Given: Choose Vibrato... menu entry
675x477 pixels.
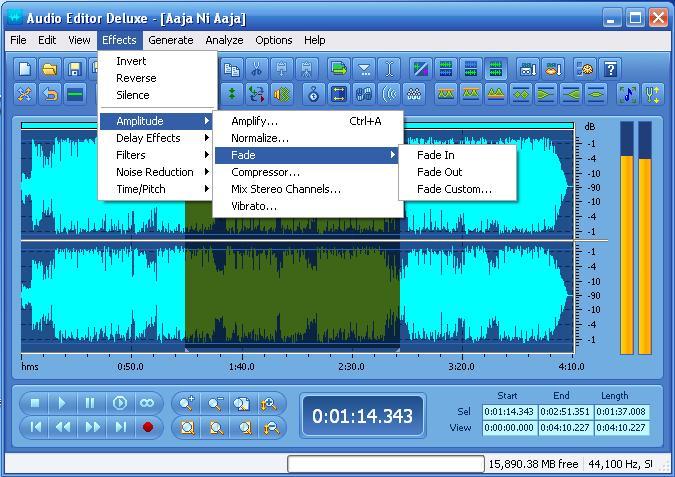Looking at the screenshot, I should [307, 206].
